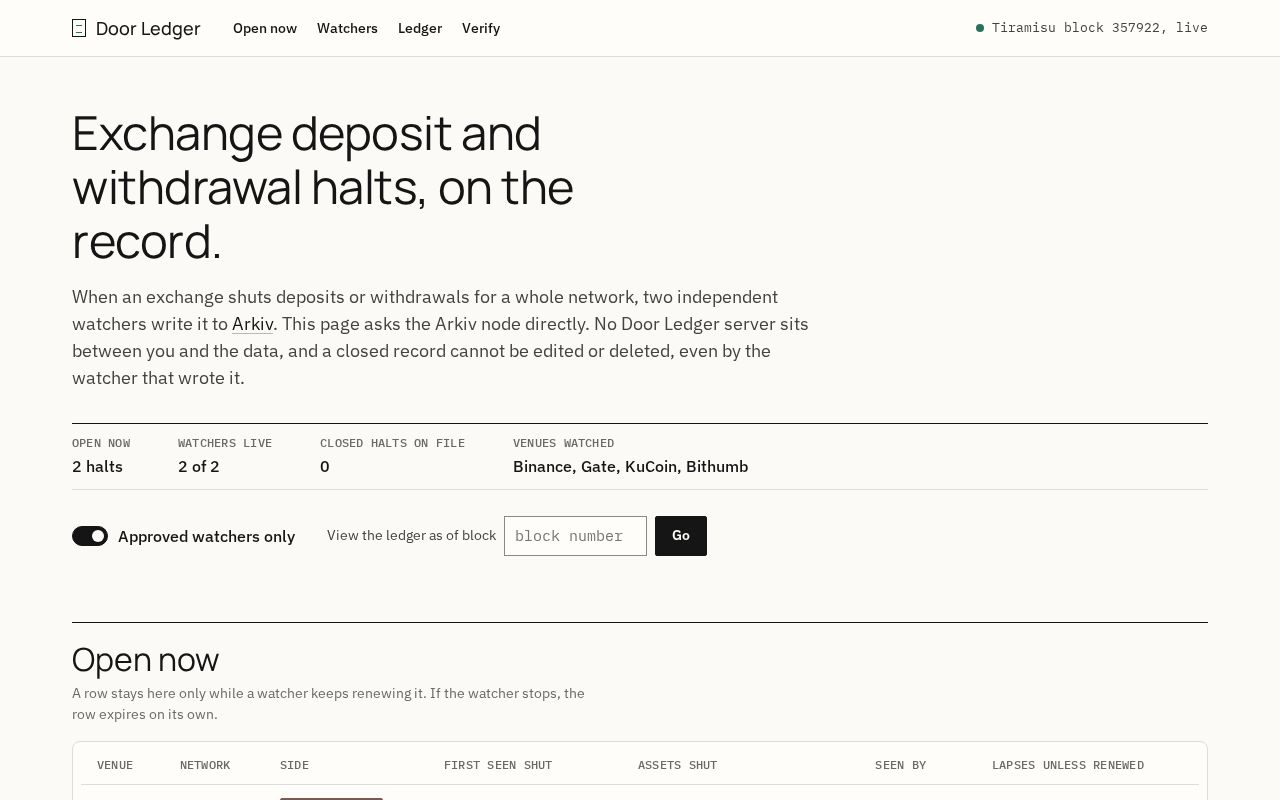1280x800 pixels.
Task: Toggle Approved watchers only switch
Action: click(90, 536)
